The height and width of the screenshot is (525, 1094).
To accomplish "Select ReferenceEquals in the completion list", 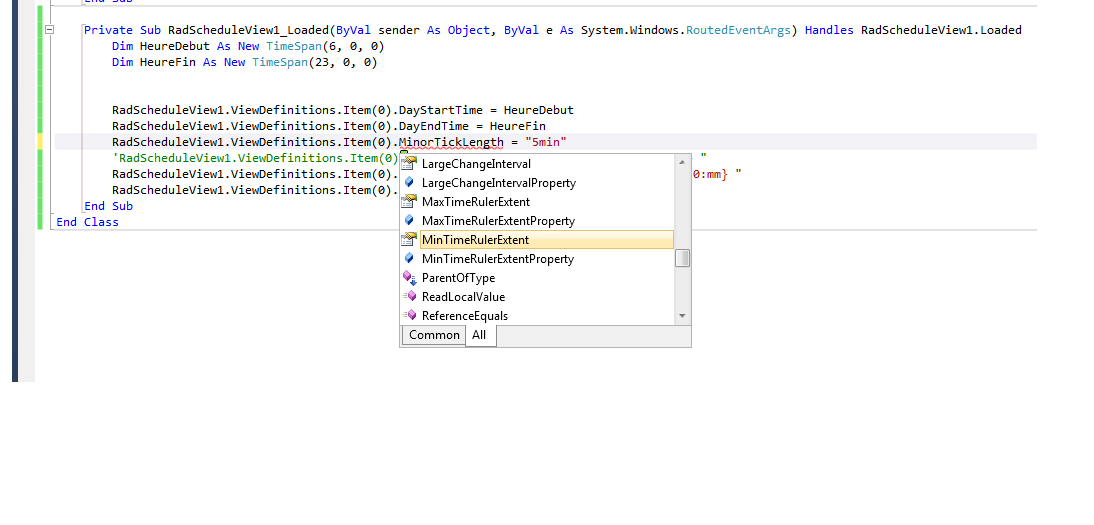I will tap(465, 316).
